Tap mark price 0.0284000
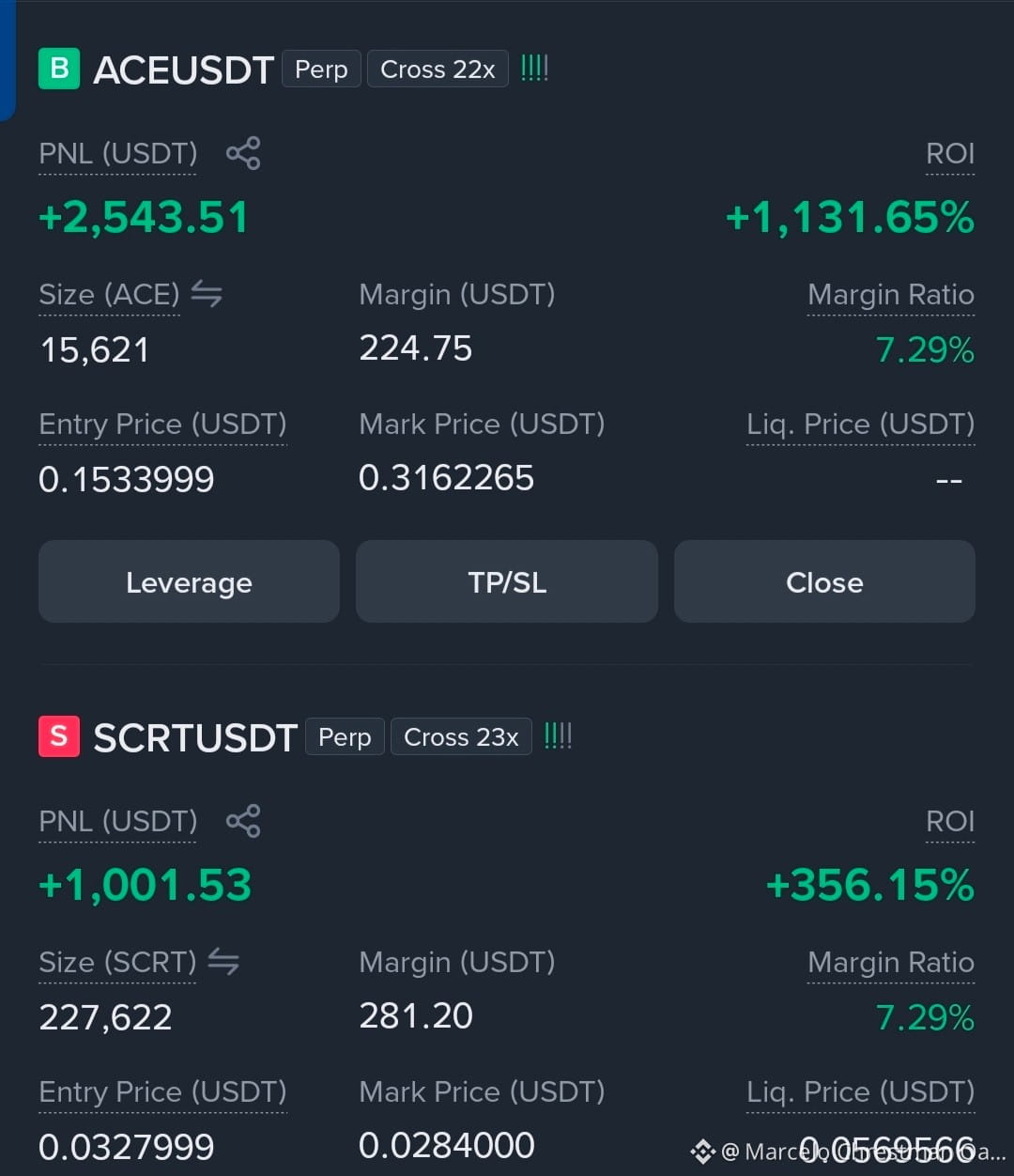1014x1176 pixels. (447, 1145)
